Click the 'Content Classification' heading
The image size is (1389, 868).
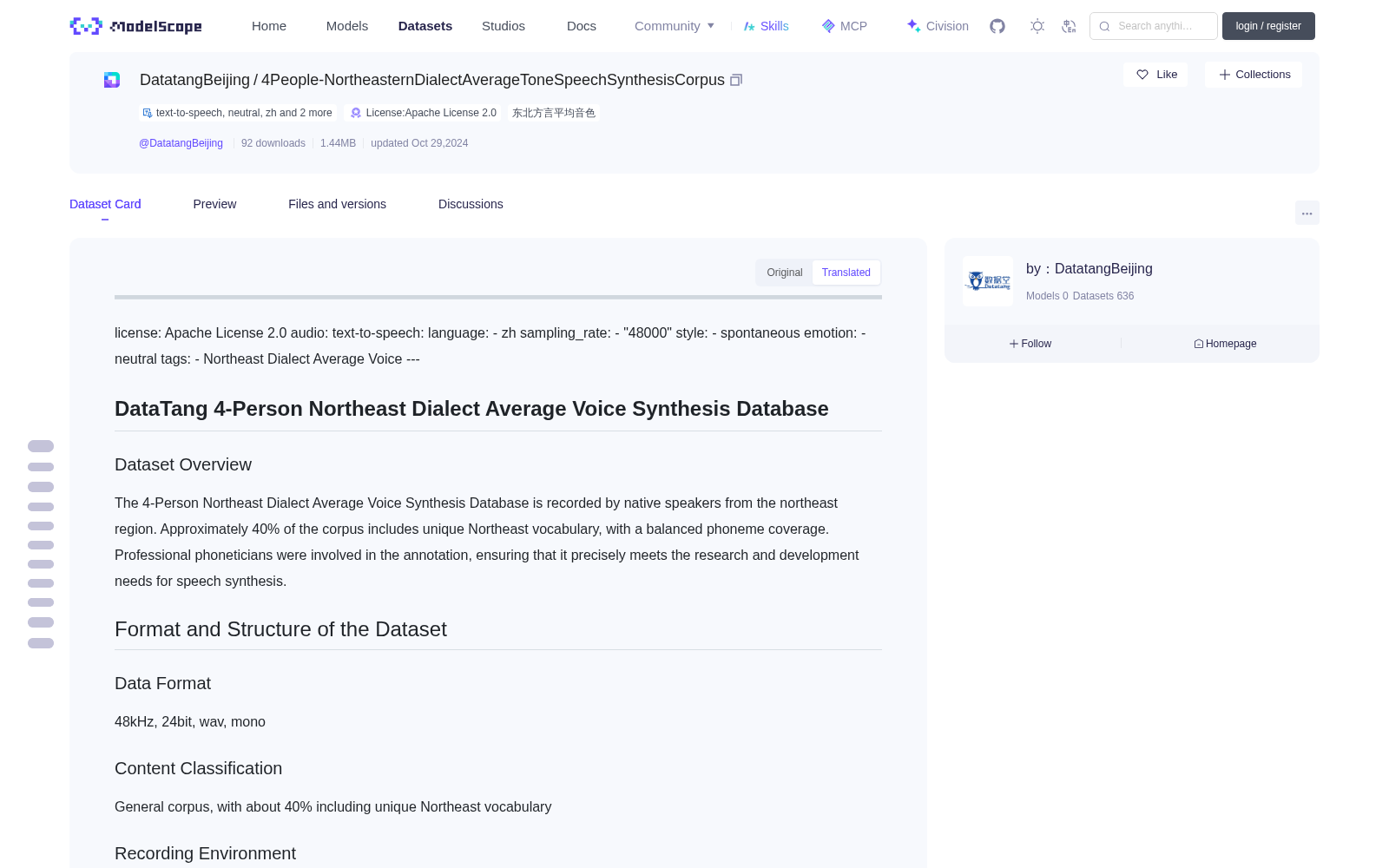point(198,768)
